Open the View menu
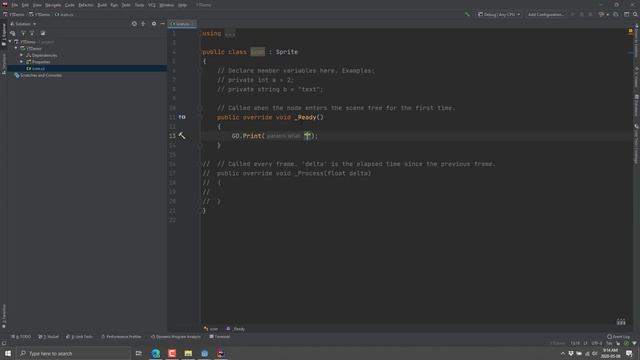The image size is (640, 360). pyautogui.click(x=37, y=5)
